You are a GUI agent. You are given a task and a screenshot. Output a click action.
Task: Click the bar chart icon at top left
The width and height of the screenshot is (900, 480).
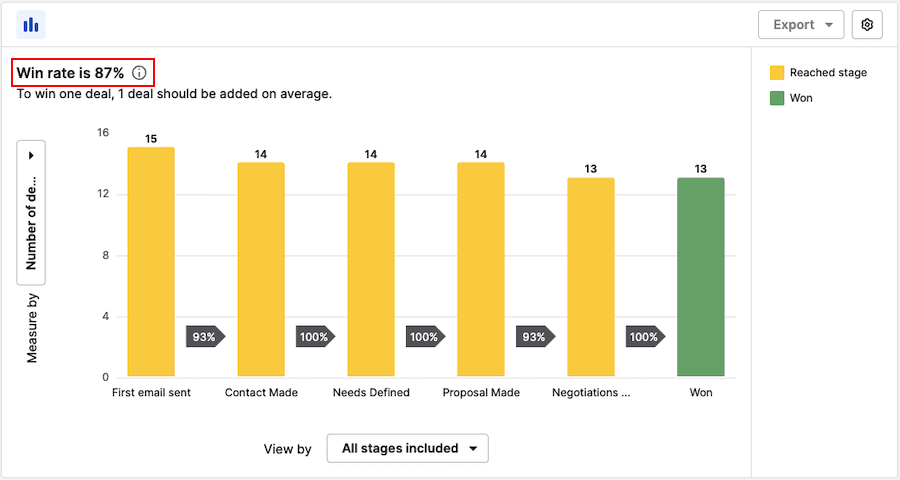31,25
